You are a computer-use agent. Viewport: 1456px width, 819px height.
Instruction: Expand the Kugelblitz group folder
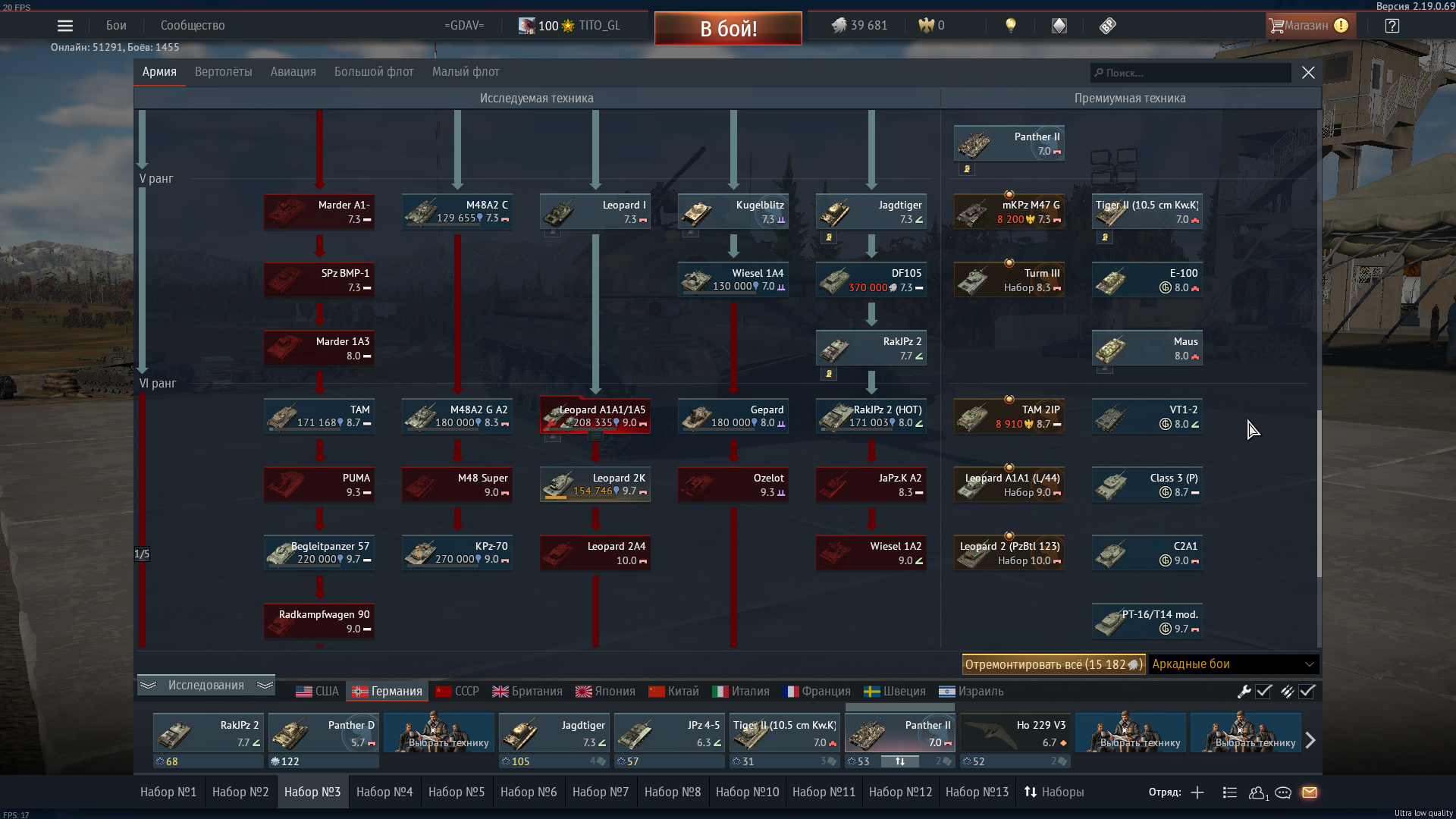tap(691, 233)
